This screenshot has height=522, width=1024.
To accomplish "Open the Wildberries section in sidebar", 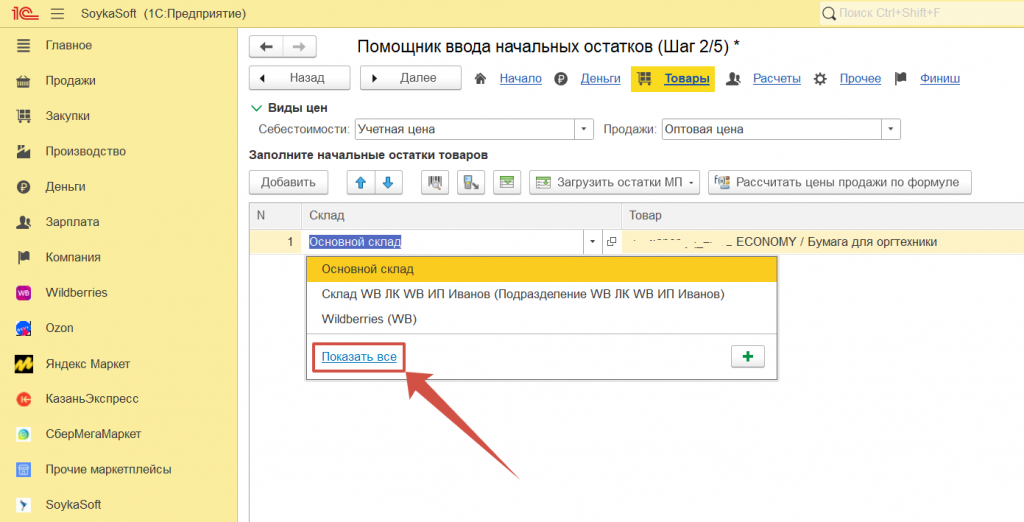I will pyautogui.click(x=76, y=293).
